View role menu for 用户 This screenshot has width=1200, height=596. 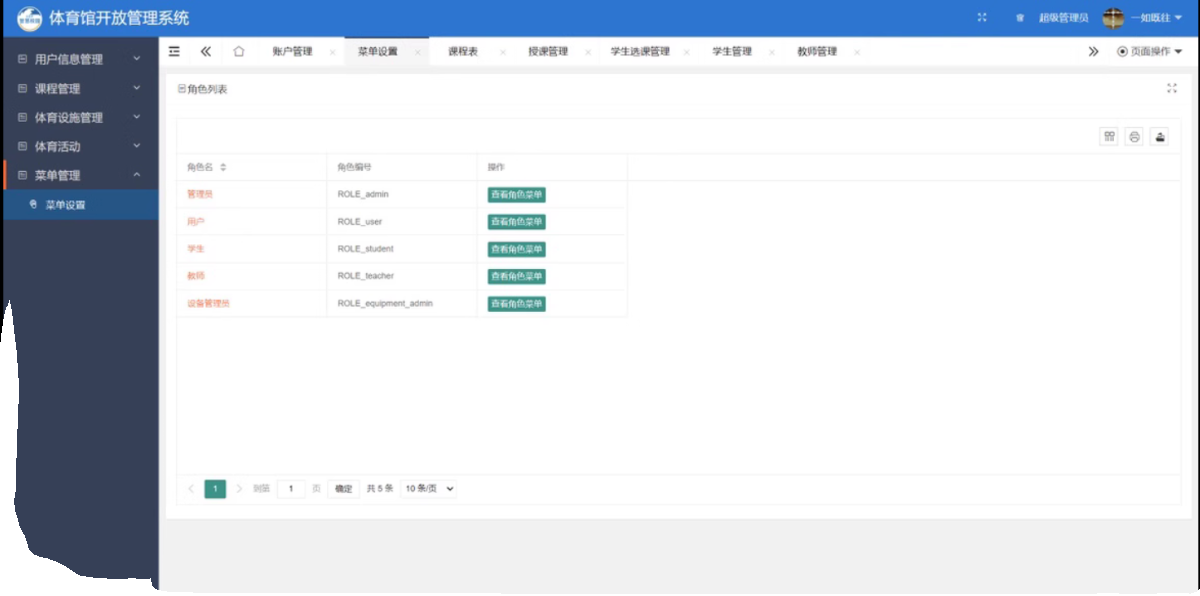516,222
